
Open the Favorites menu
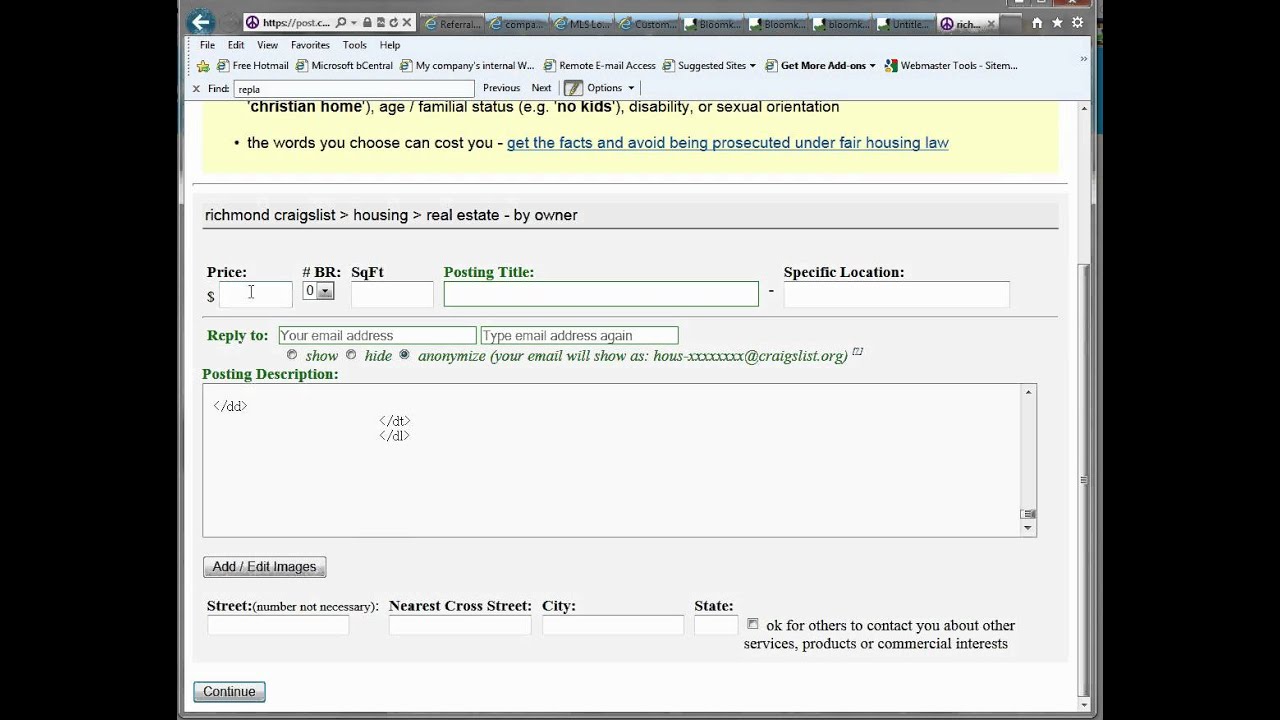(310, 45)
